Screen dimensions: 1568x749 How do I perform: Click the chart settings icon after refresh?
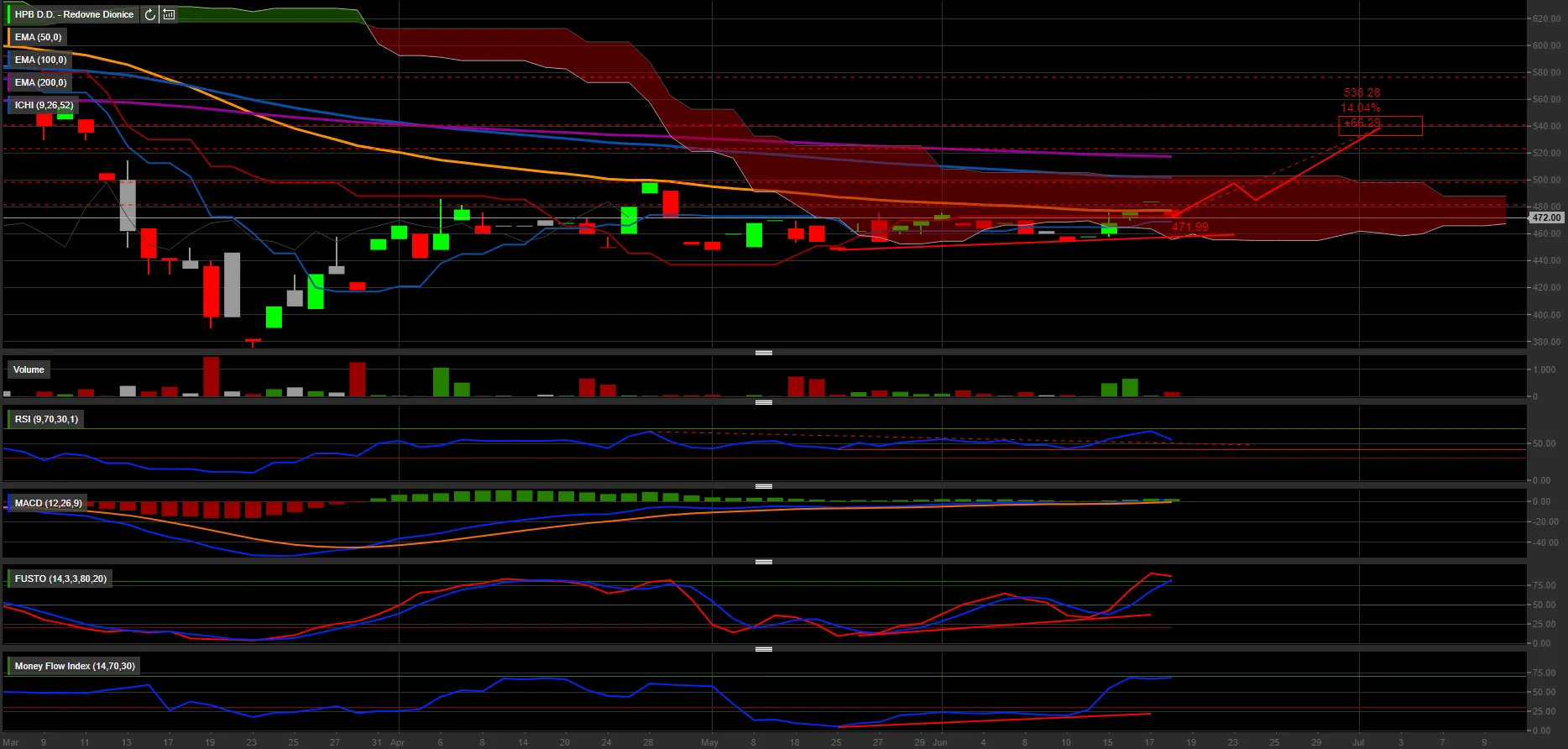(x=169, y=14)
